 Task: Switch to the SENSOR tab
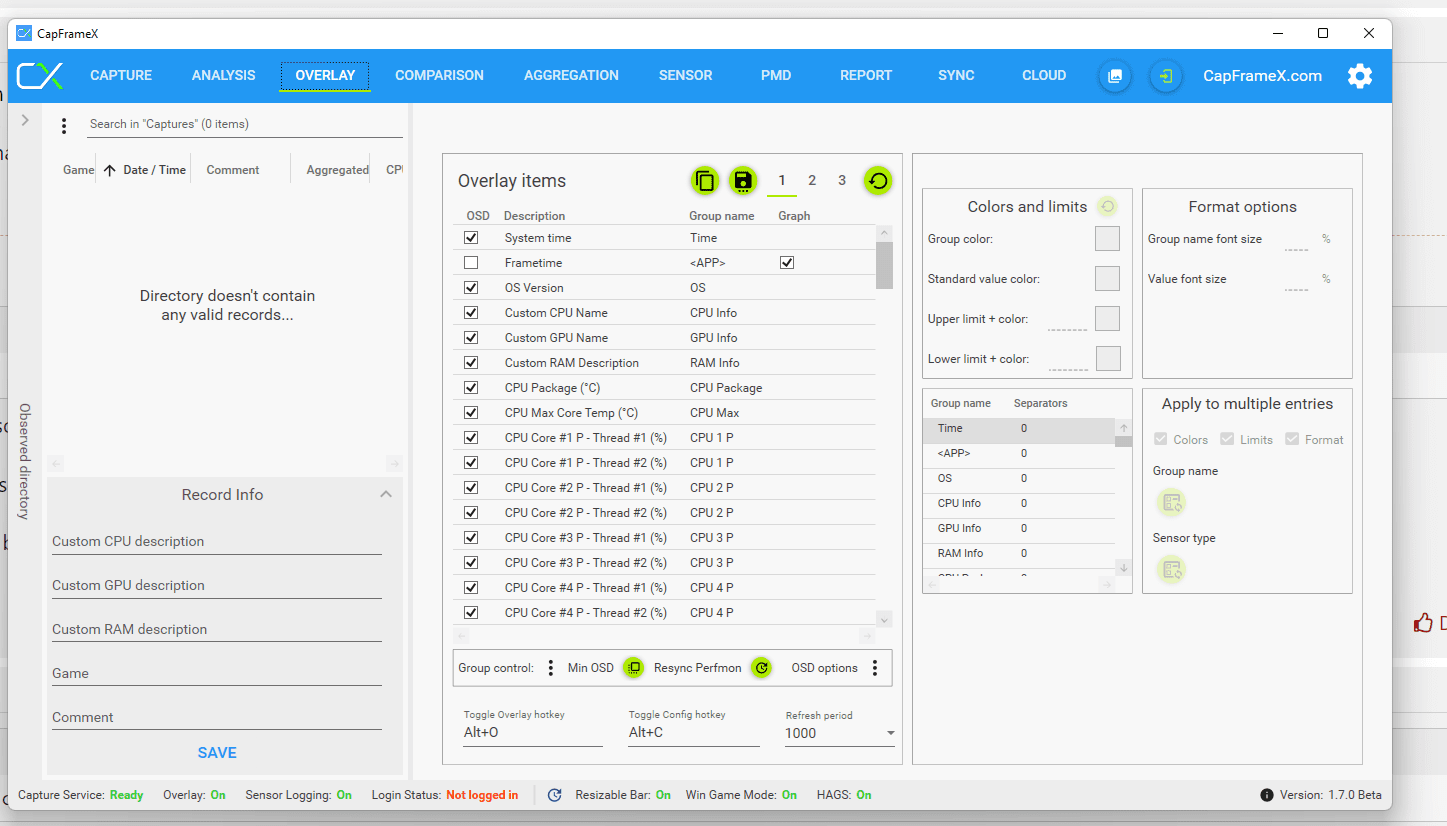686,76
